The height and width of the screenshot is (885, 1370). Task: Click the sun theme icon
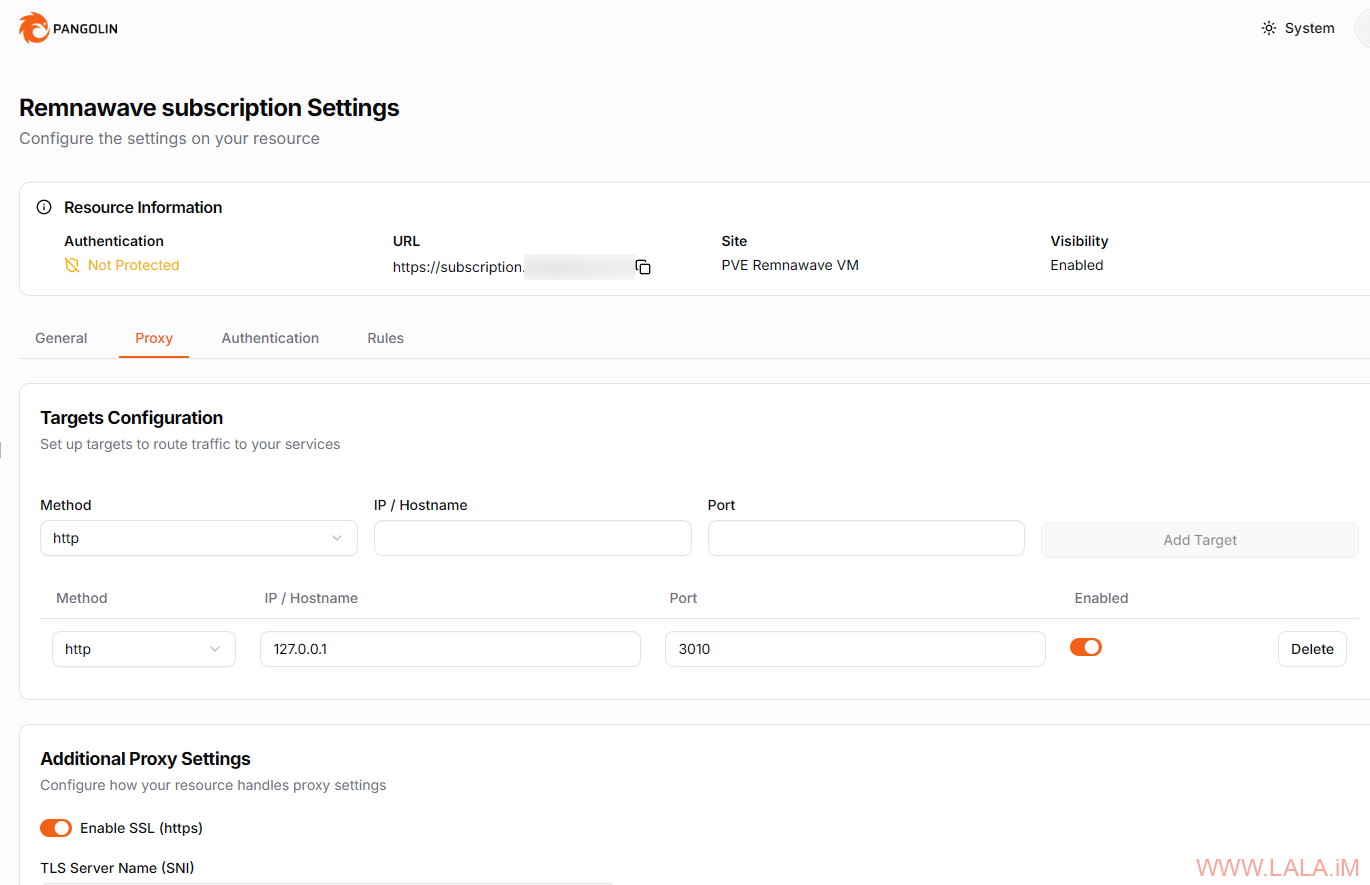coord(1269,28)
